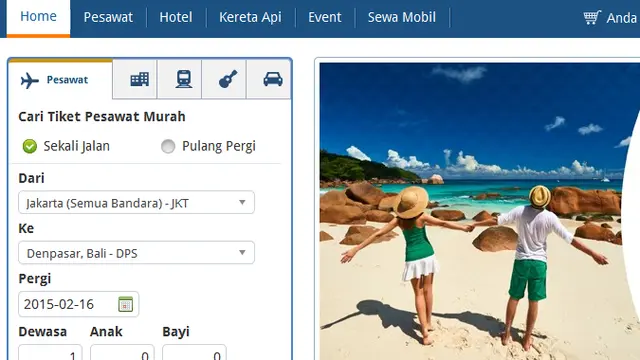Go to Pesawat in top navigation bar
Image resolution: width=640 pixels, height=360 pixels.
108,17
